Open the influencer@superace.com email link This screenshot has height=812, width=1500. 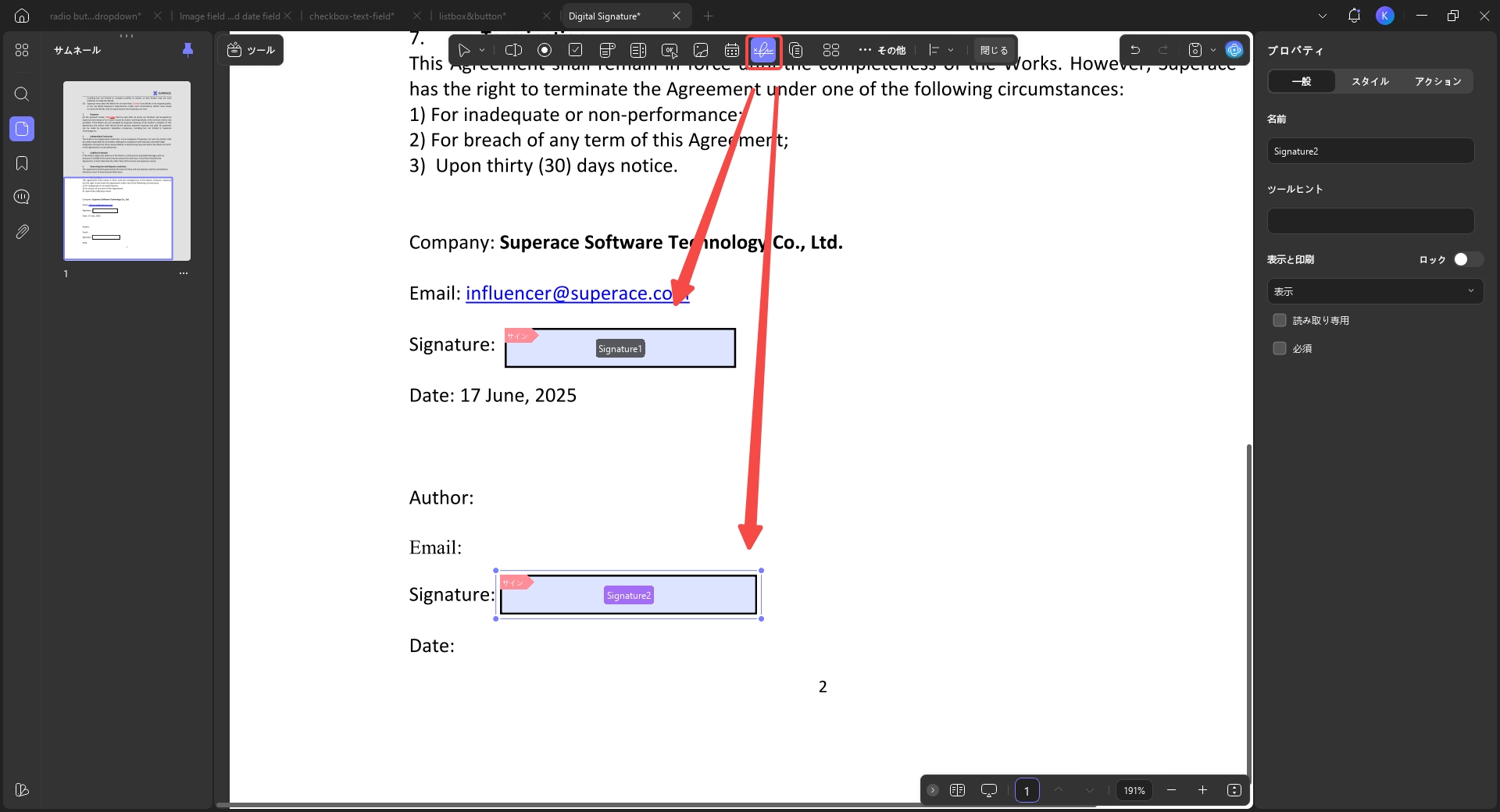pyautogui.click(x=577, y=293)
